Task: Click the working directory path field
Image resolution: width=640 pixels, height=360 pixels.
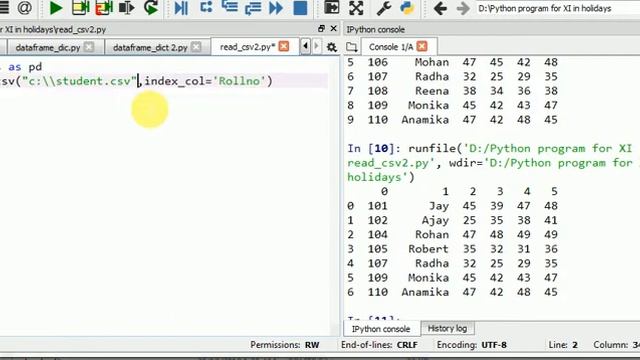Action: click(558, 8)
